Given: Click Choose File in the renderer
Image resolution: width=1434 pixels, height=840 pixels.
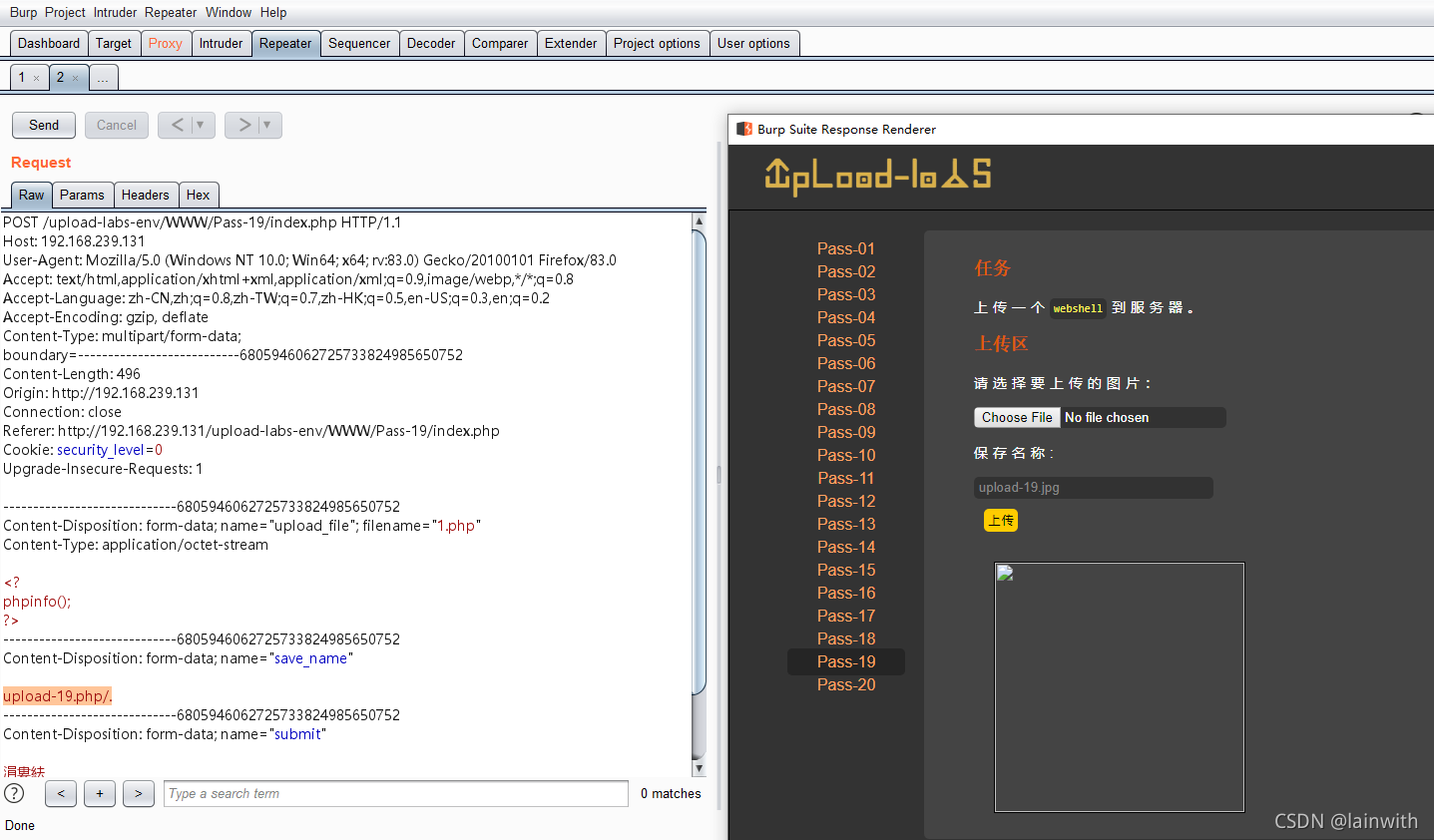Looking at the screenshot, I should [1017, 417].
